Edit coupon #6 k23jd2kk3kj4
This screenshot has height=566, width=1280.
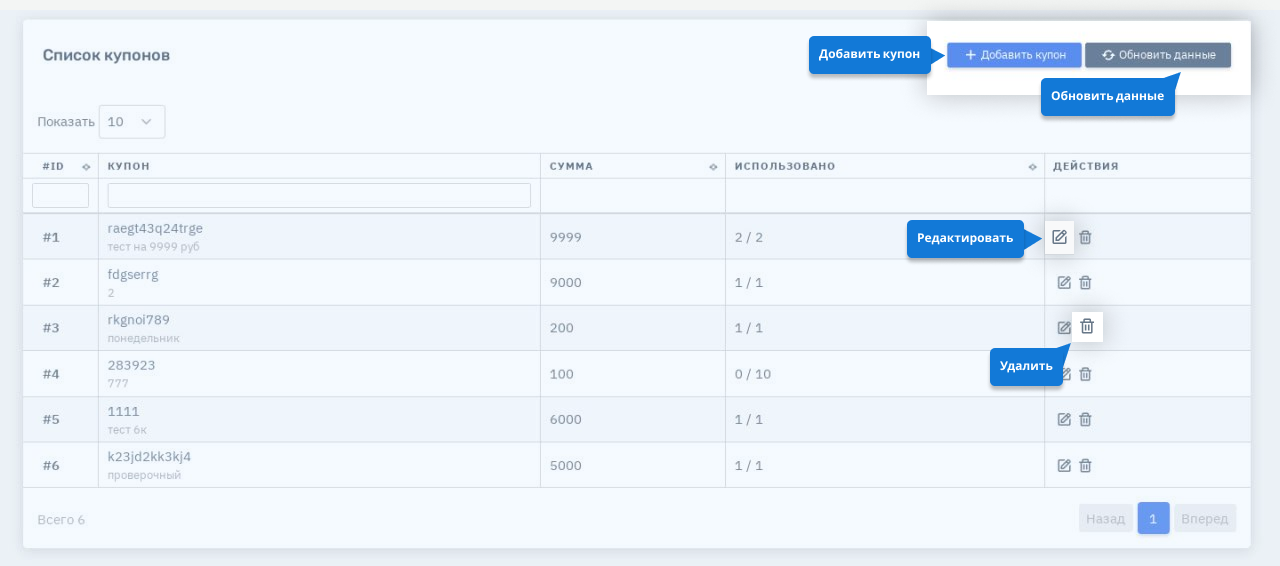(x=1064, y=465)
